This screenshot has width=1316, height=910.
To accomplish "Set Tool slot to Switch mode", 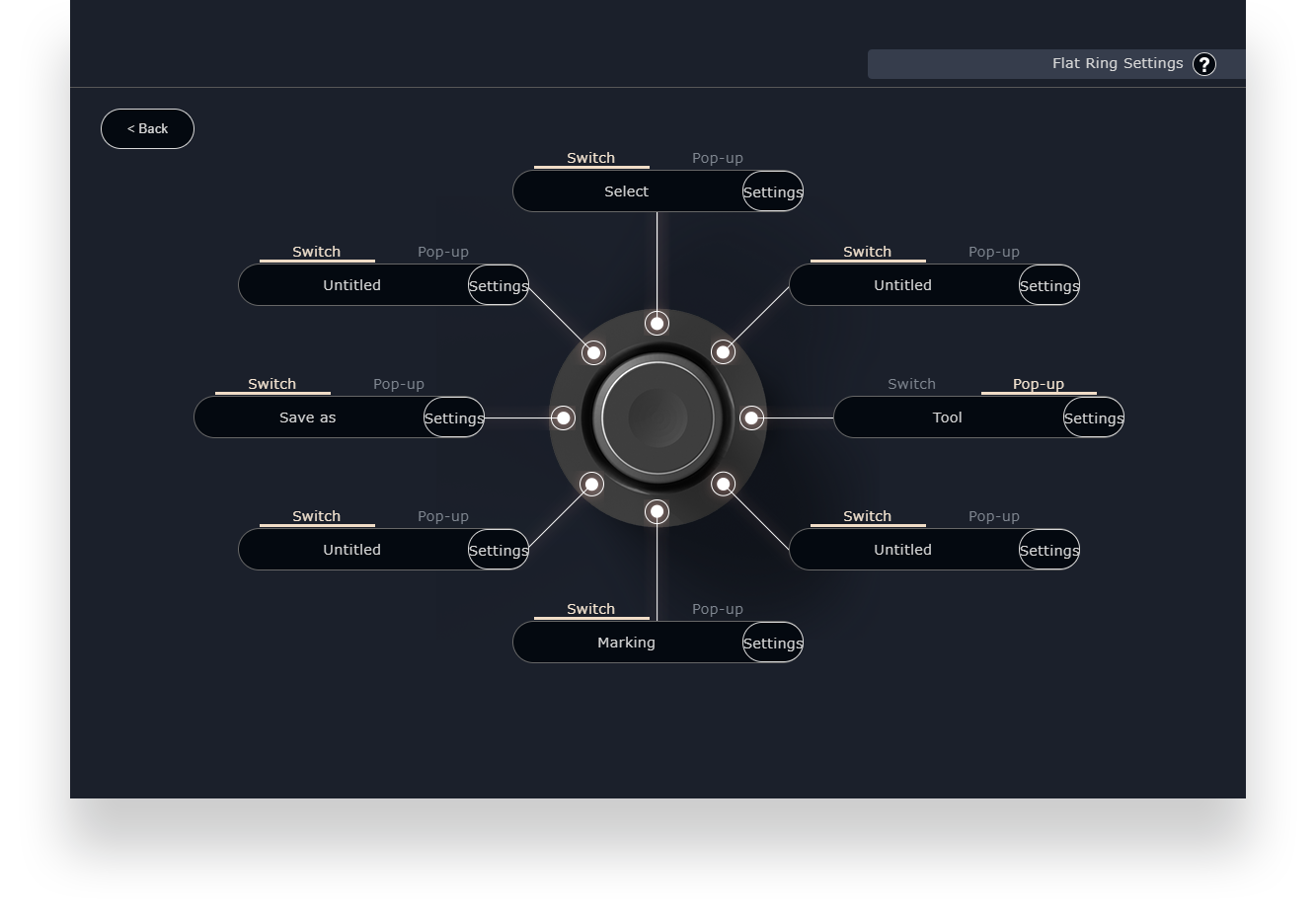I will pyautogui.click(x=912, y=384).
